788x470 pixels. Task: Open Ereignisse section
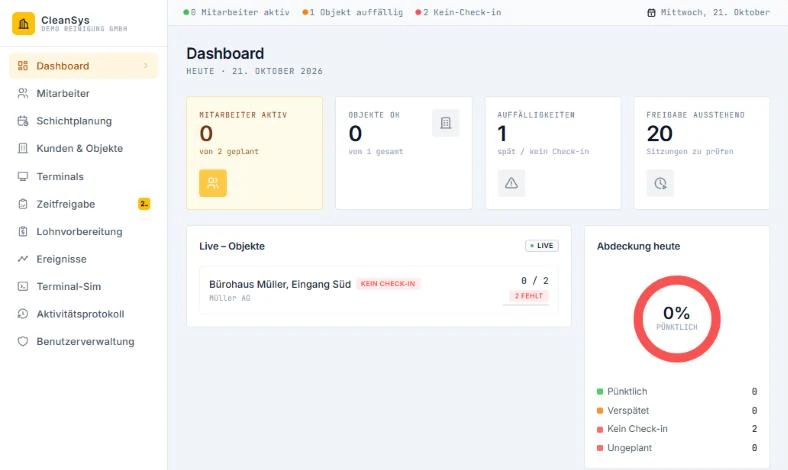click(x=83, y=259)
